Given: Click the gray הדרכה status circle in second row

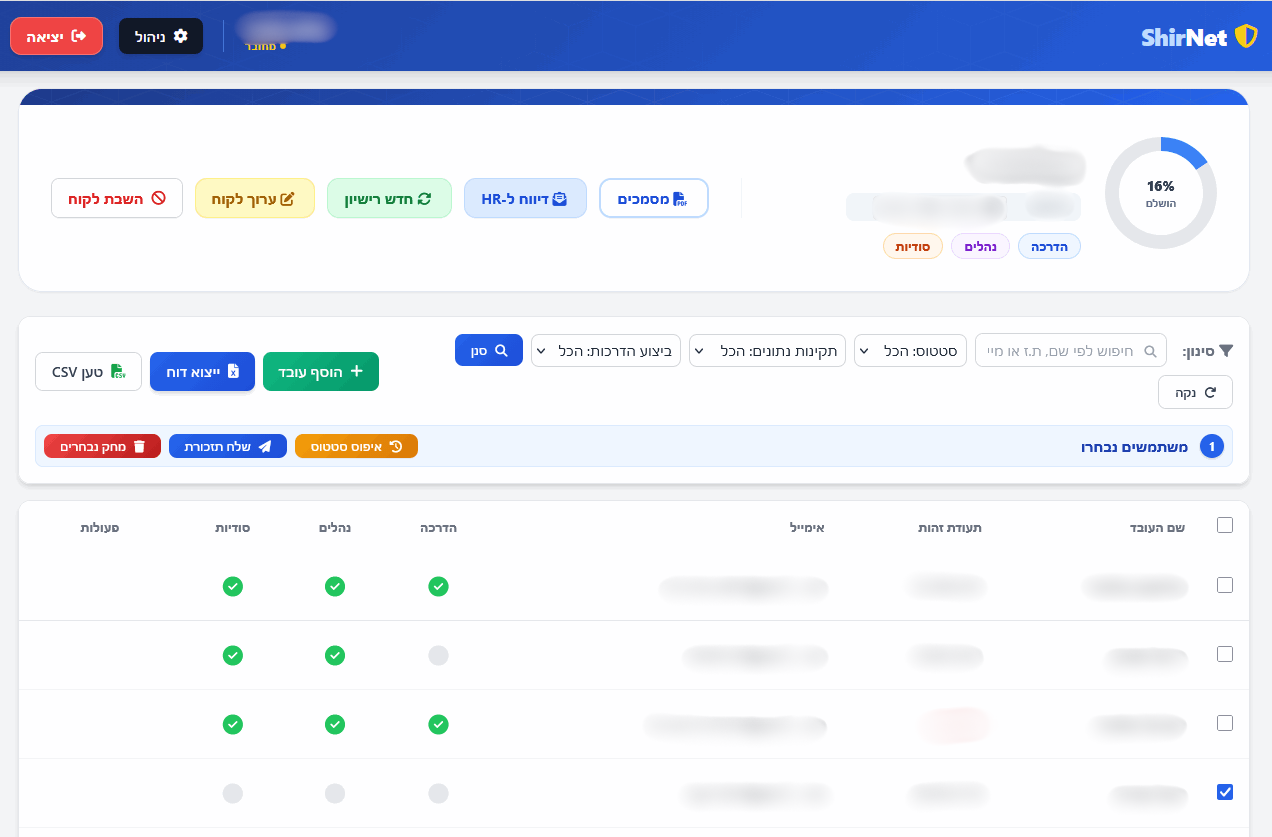Looking at the screenshot, I should click(x=438, y=656).
